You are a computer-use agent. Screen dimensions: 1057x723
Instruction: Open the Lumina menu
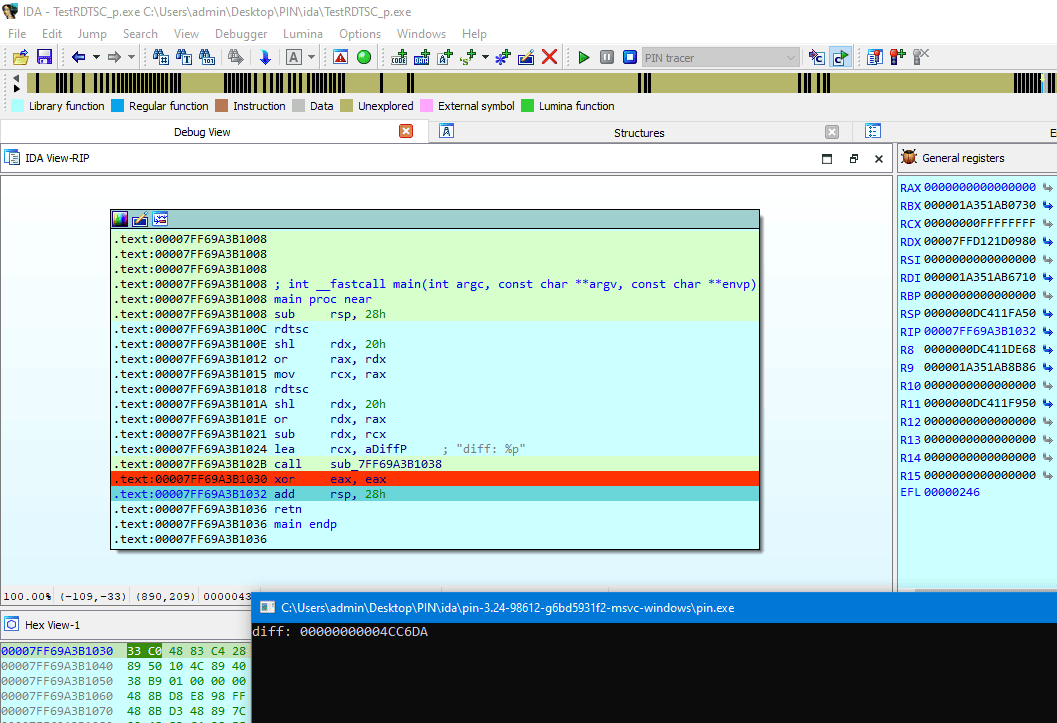pos(303,33)
